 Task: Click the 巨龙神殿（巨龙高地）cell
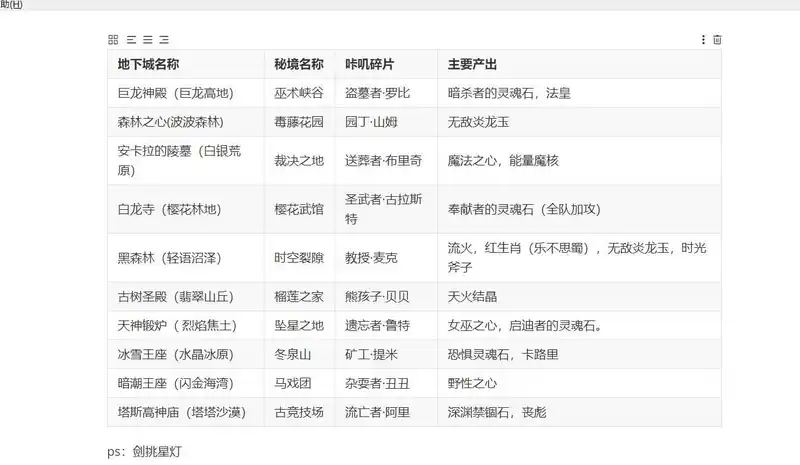(186, 93)
